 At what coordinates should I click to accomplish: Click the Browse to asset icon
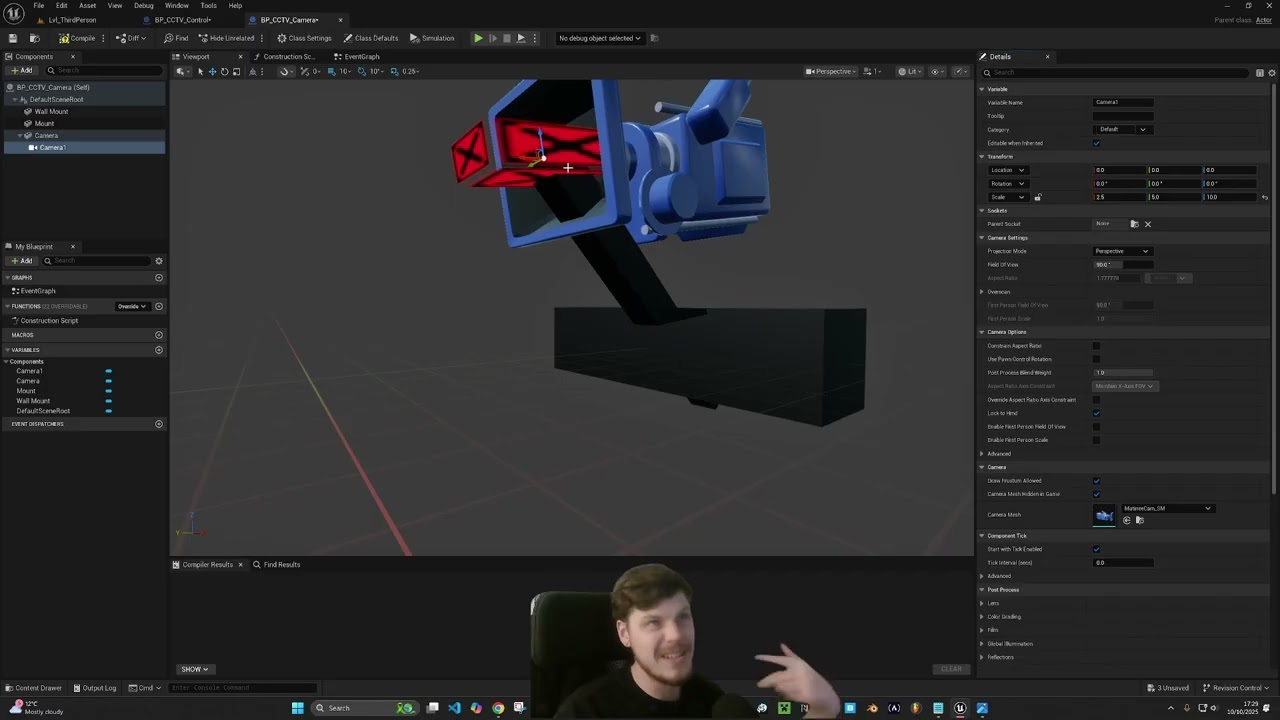[x=34, y=38]
